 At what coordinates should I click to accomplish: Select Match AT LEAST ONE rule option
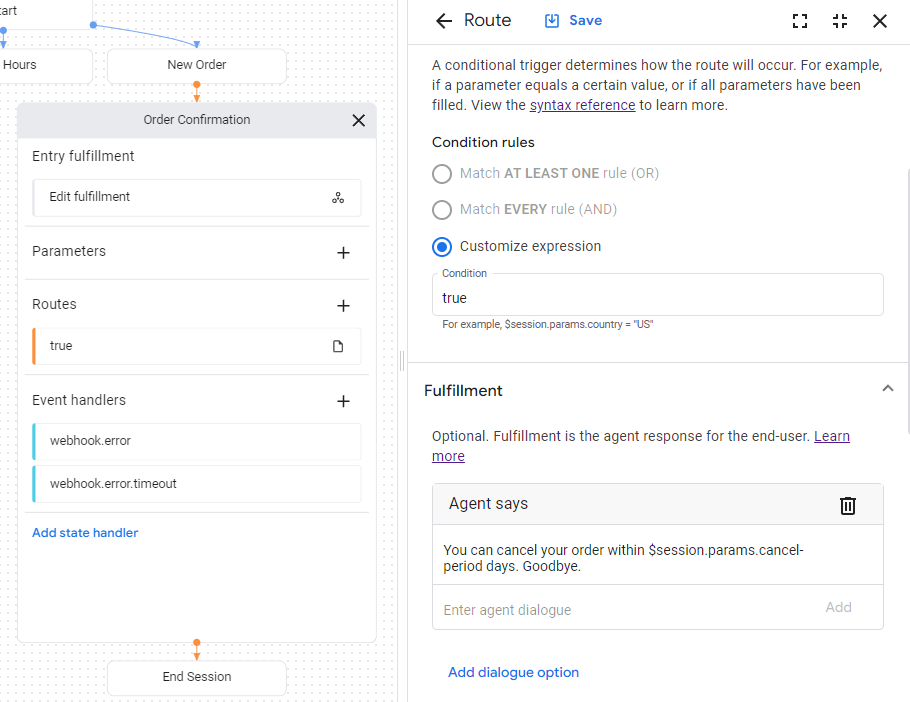click(x=442, y=174)
